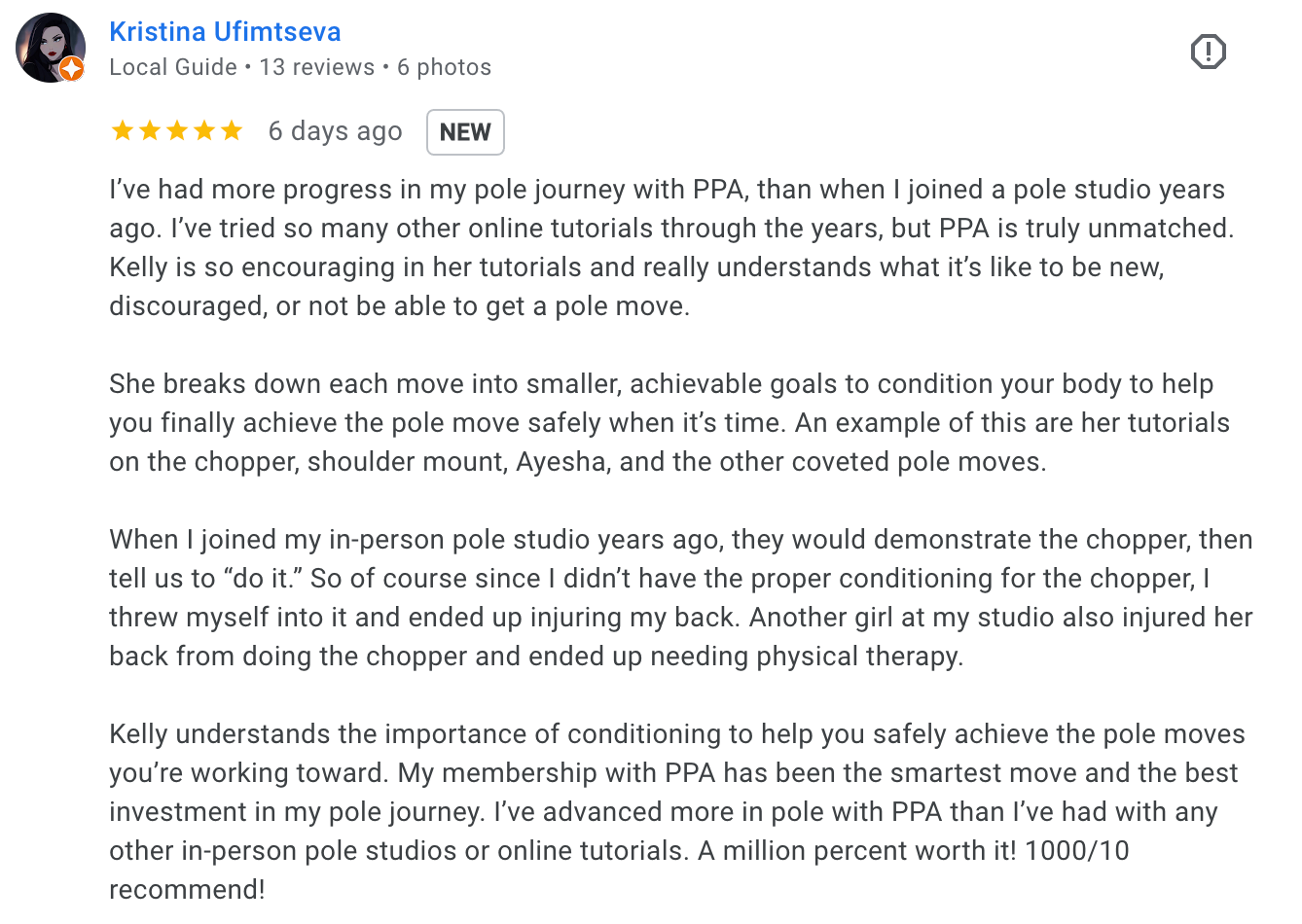The height and width of the screenshot is (924, 1302).
Task: Click the fourth rating star
Action: [x=204, y=130]
